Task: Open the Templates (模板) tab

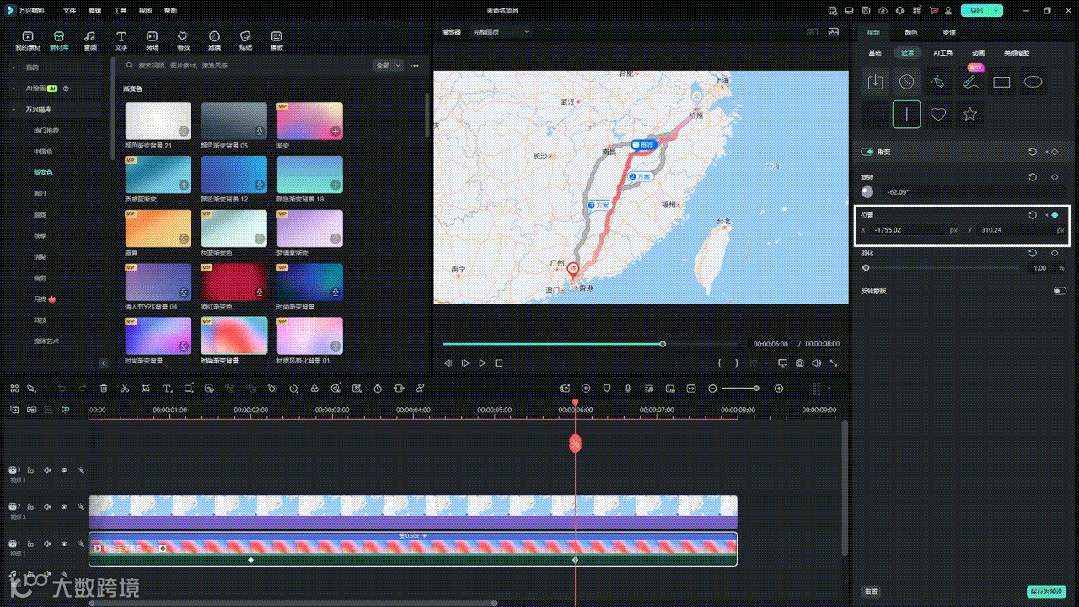Action: point(277,41)
